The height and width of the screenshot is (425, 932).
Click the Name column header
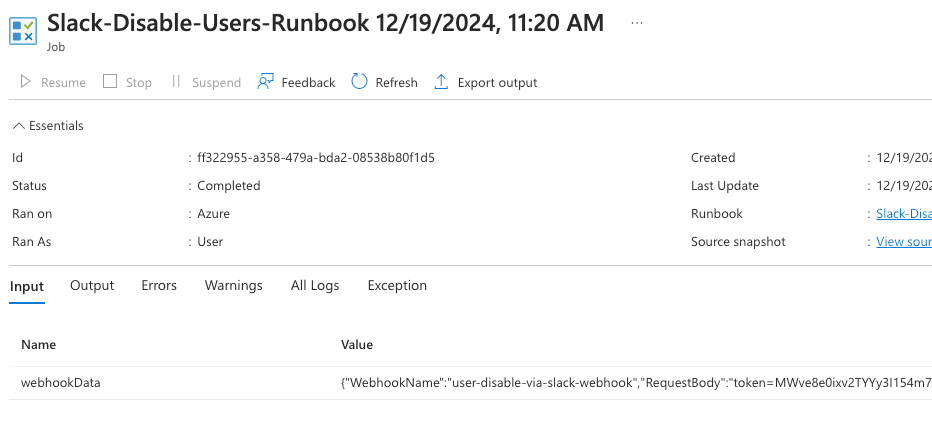39,344
